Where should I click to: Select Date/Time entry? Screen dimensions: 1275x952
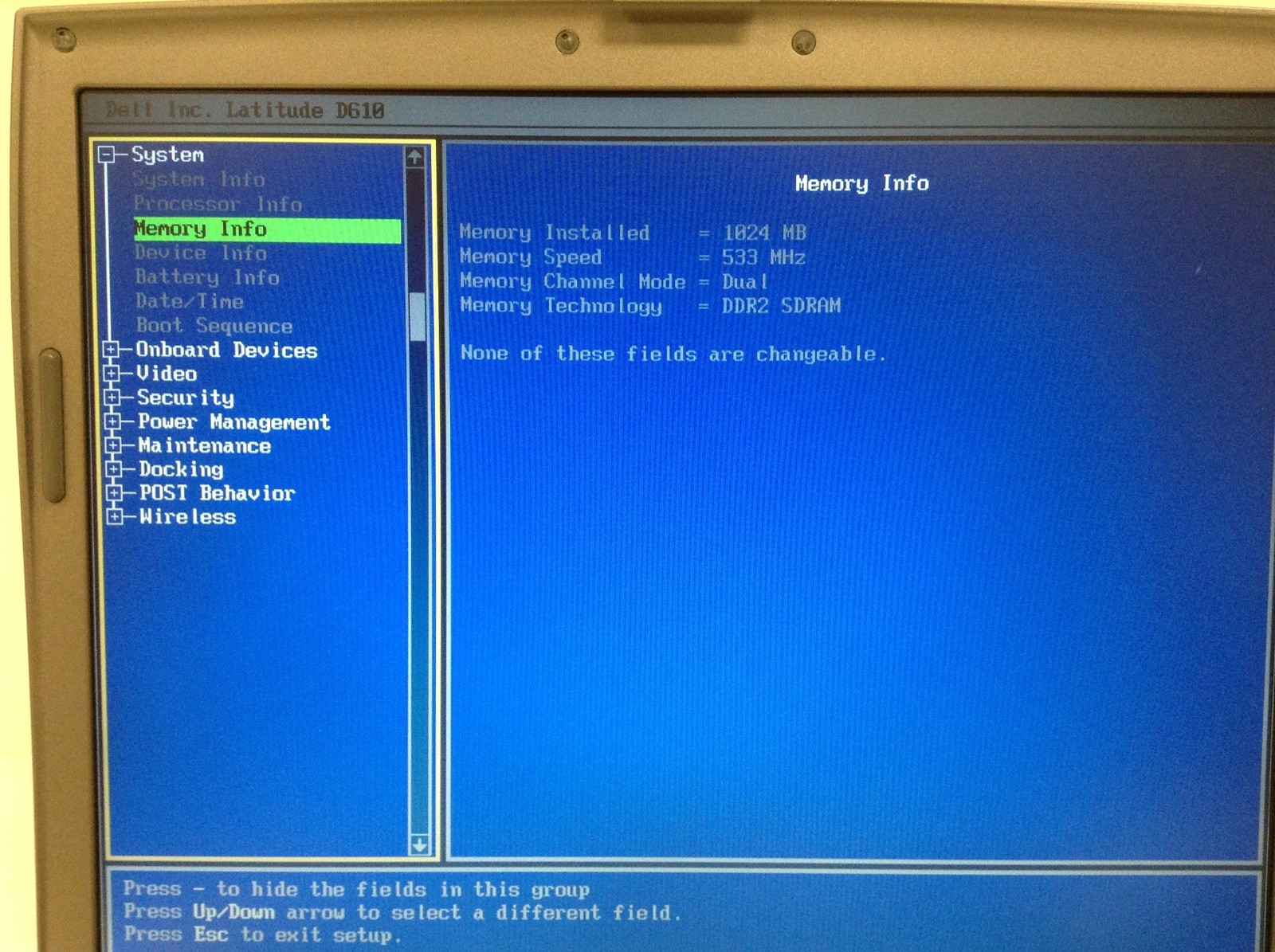190,301
